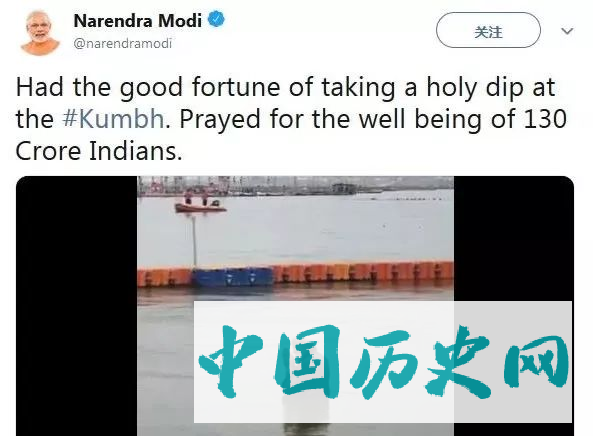Click the blue verified badge icon
Image resolution: width=593 pixels, height=436 pixels.
point(217,20)
